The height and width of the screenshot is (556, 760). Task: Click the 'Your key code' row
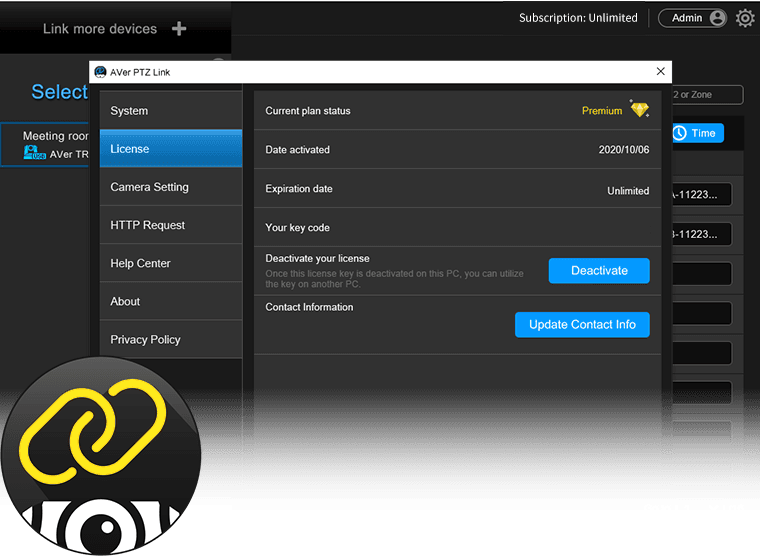pos(458,227)
